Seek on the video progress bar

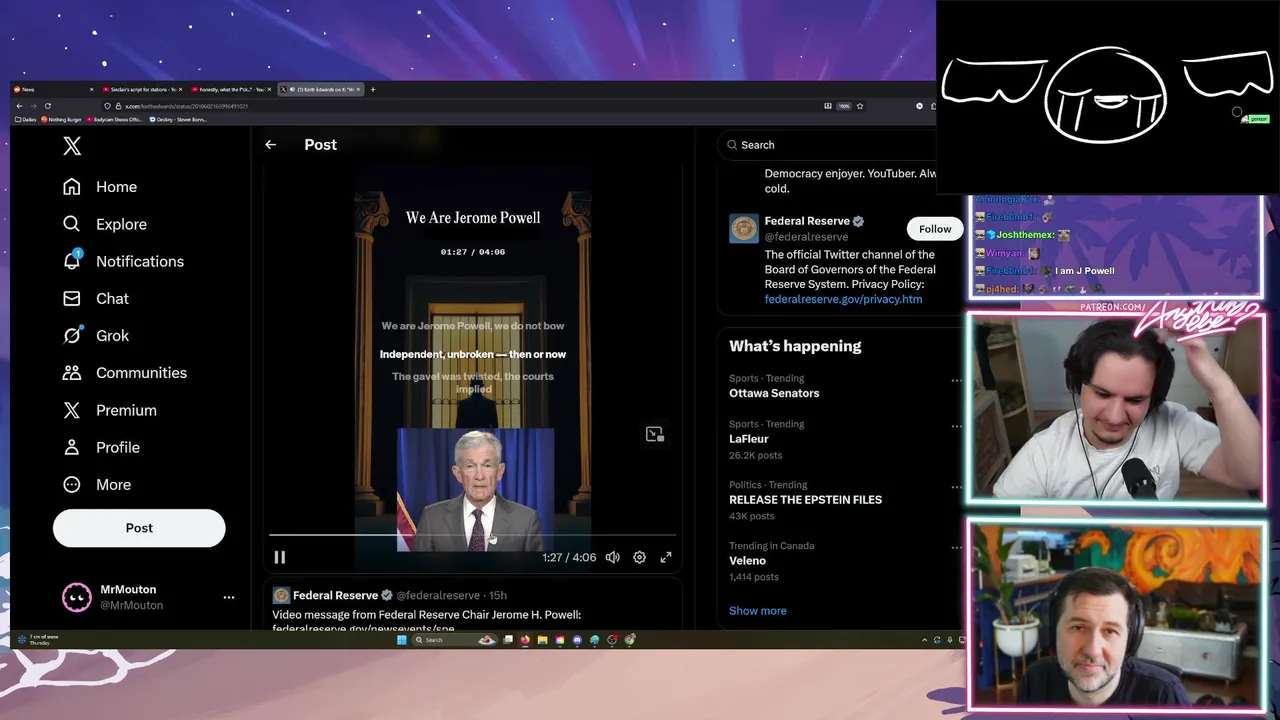point(472,535)
